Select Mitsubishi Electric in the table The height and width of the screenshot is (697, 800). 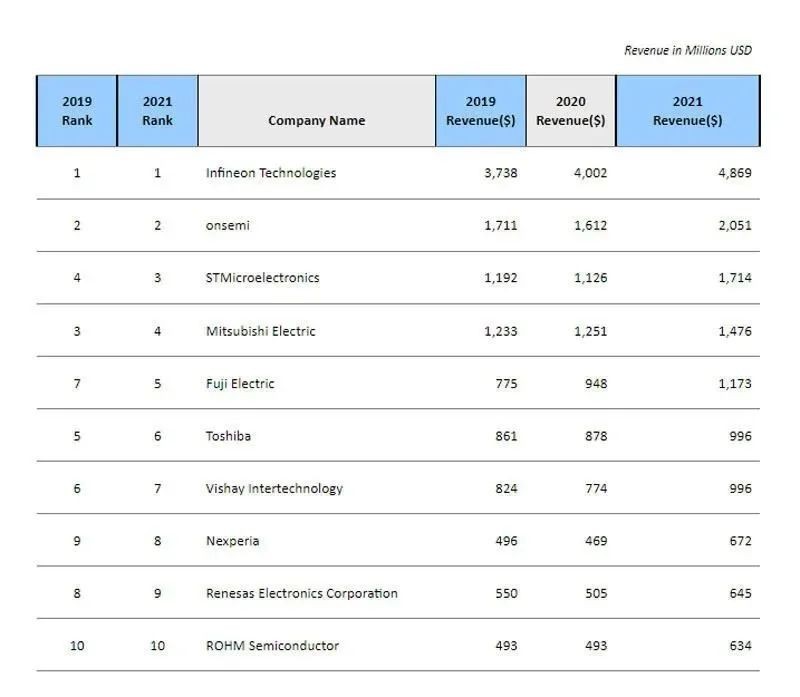click(x=260, y=331)
